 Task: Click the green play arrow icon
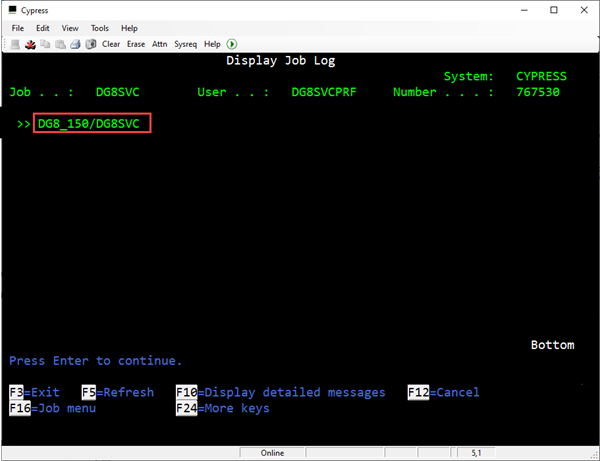(232, 44)
